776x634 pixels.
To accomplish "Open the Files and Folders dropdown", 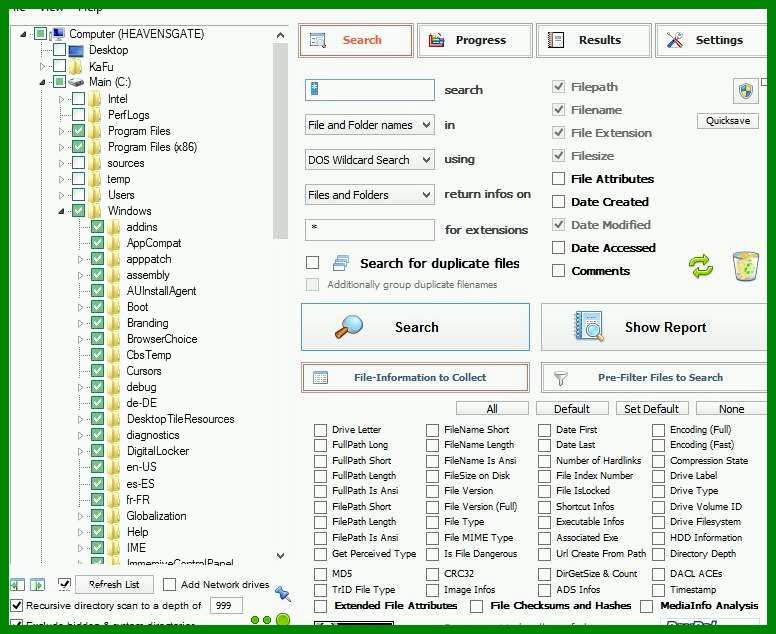I will [370, 195].
